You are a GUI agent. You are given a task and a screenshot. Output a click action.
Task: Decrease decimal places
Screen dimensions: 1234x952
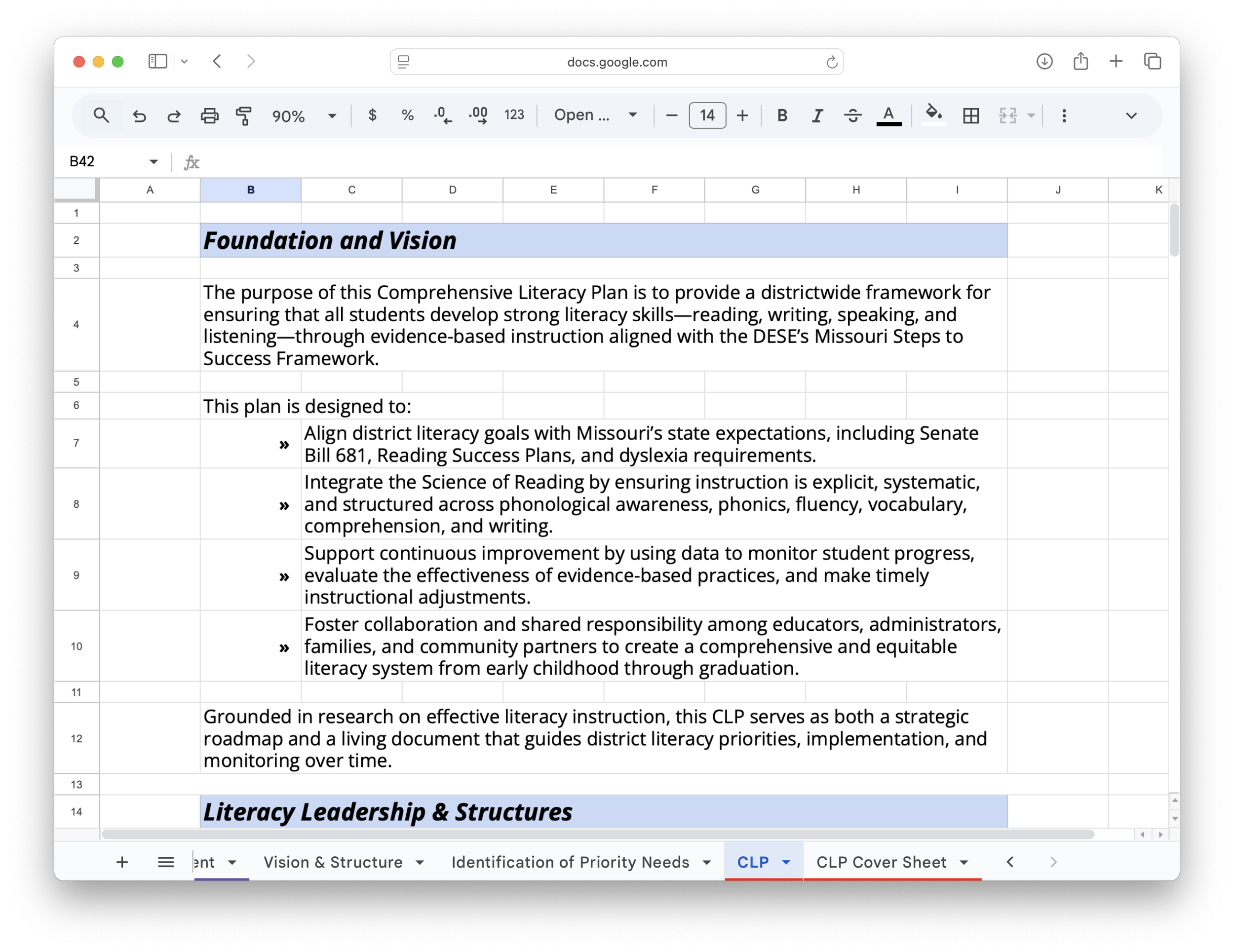442,115
